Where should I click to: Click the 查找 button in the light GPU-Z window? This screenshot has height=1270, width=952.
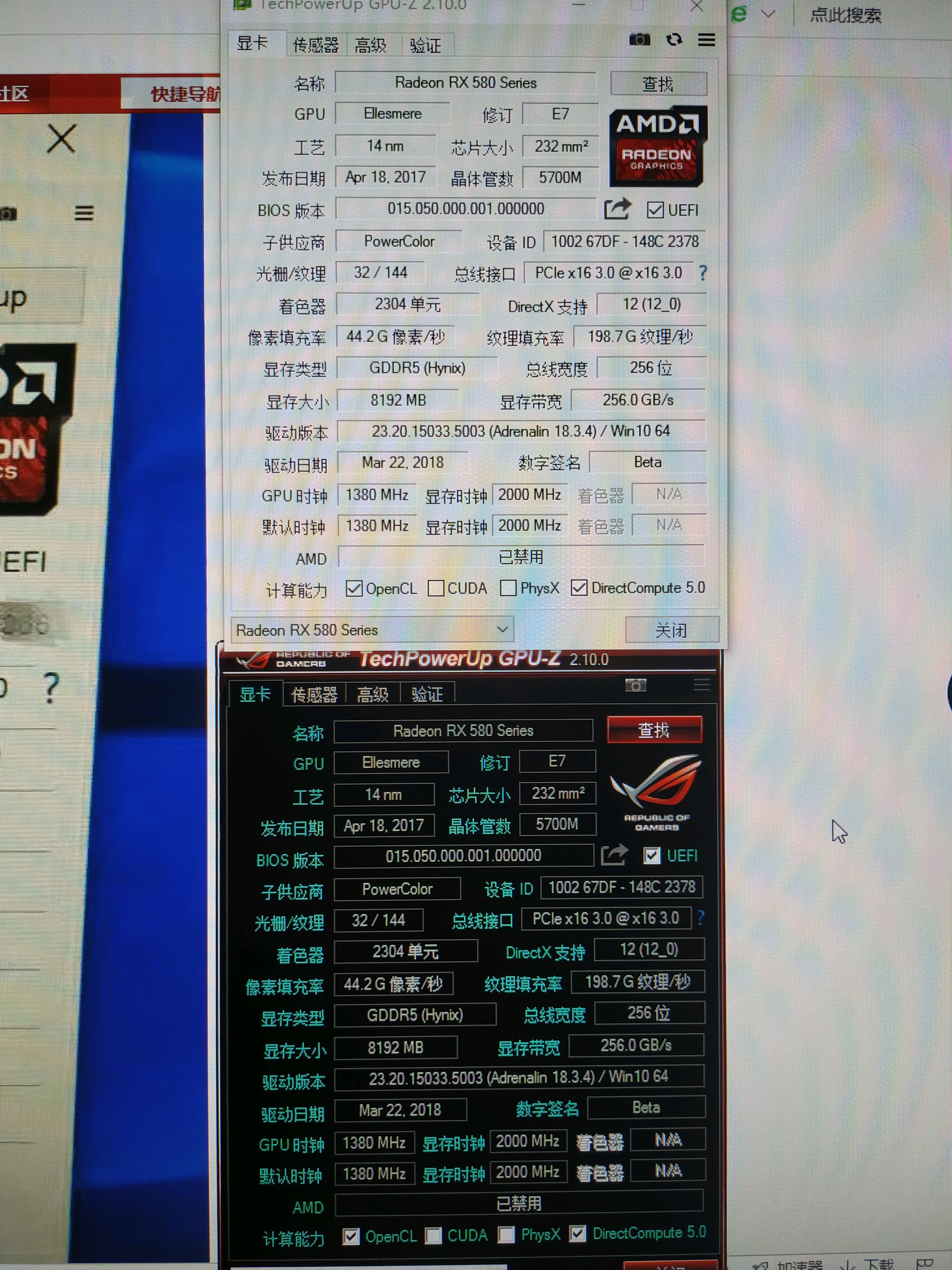658,84
